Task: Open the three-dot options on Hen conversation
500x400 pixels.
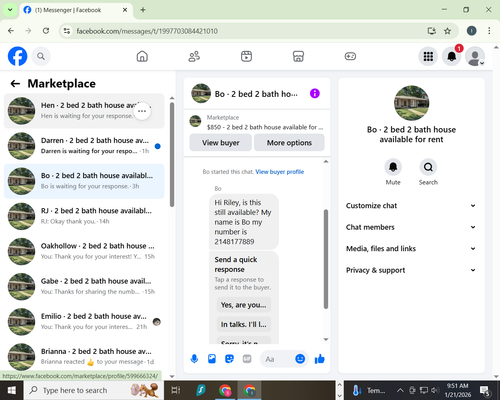Action: [142, 111]
